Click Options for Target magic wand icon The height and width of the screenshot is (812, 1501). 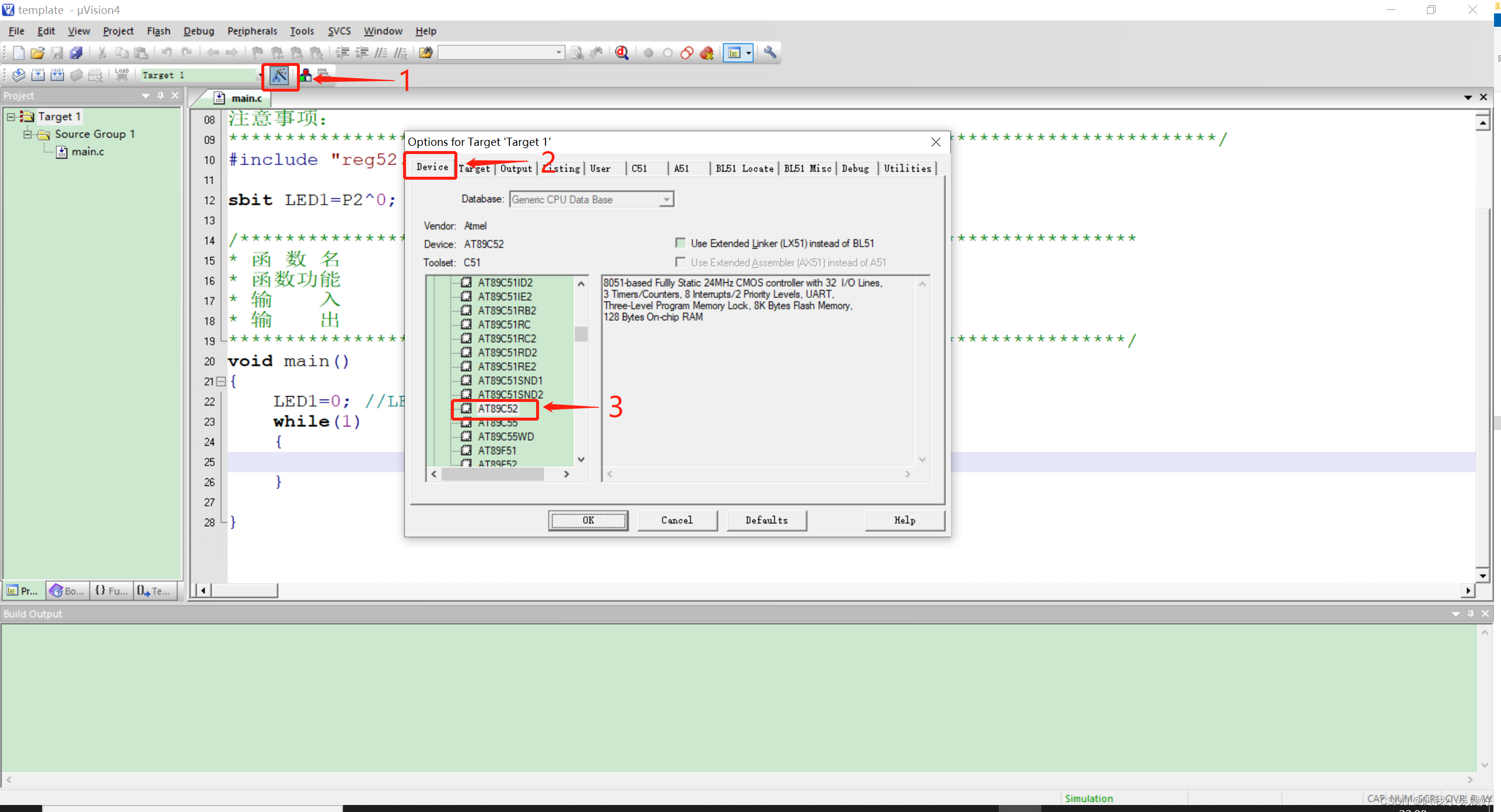(279, 75)
